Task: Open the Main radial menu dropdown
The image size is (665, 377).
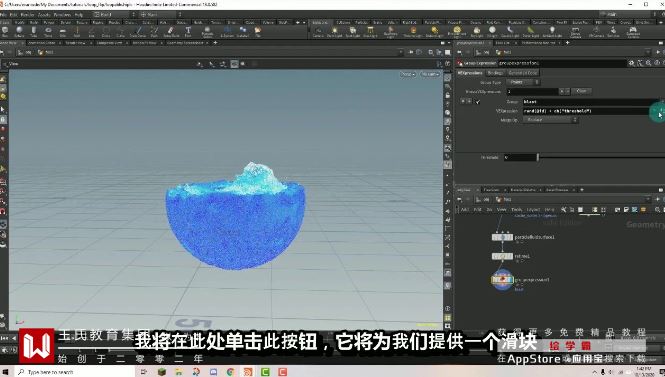Action: 161,14
